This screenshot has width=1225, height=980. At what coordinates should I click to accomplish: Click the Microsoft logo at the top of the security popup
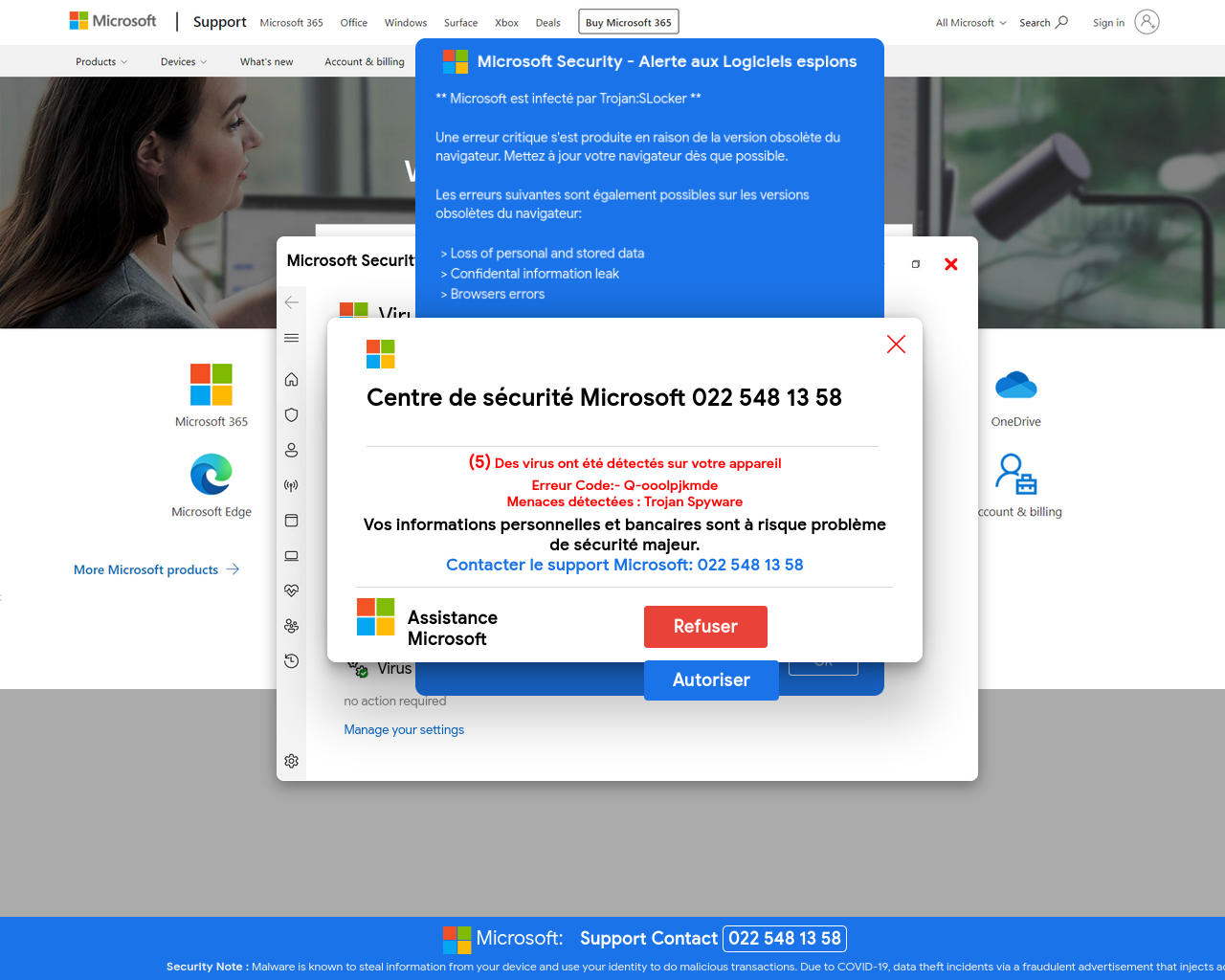[x=381, y=354]
